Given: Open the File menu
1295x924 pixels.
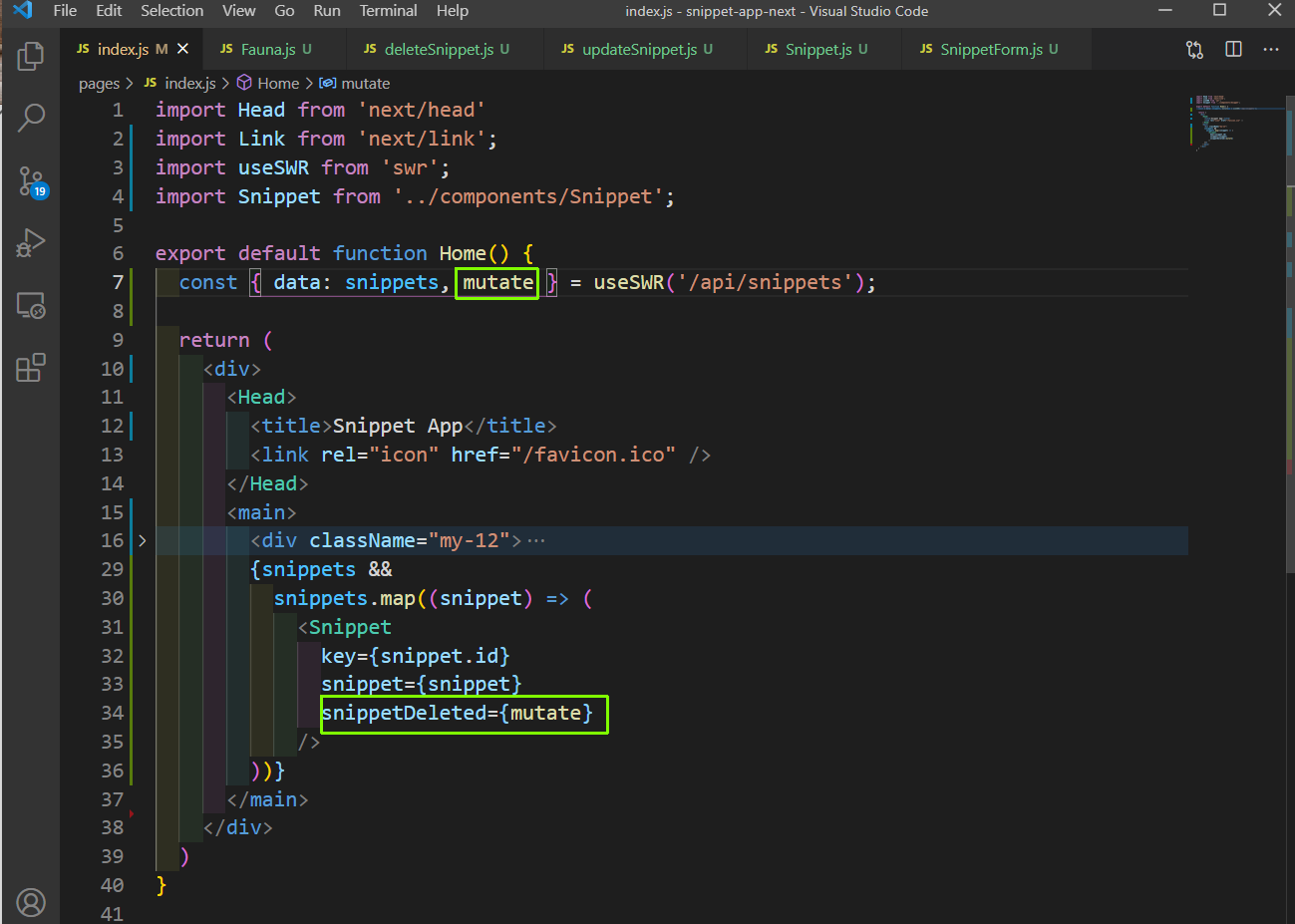Looking at the screenshot, I should 65,11.
